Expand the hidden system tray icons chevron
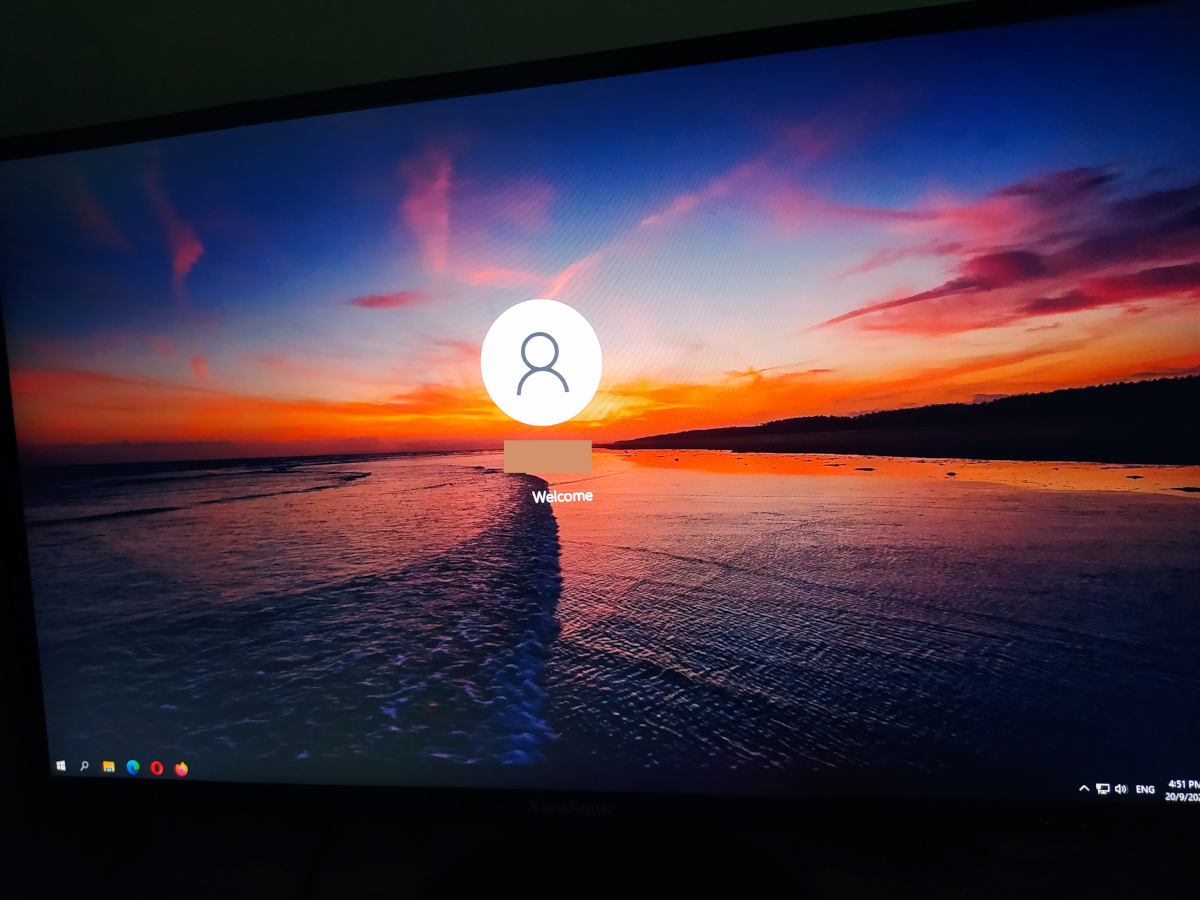1200x900 pixels. (x=1084, y=786)
